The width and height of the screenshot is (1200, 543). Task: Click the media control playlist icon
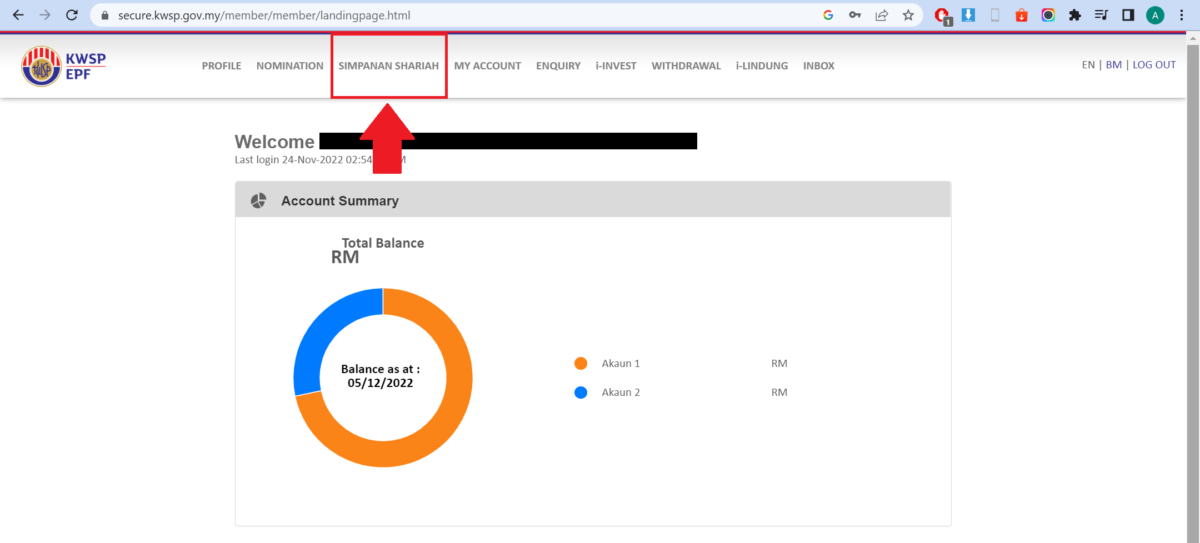[x=1101, y=15]
